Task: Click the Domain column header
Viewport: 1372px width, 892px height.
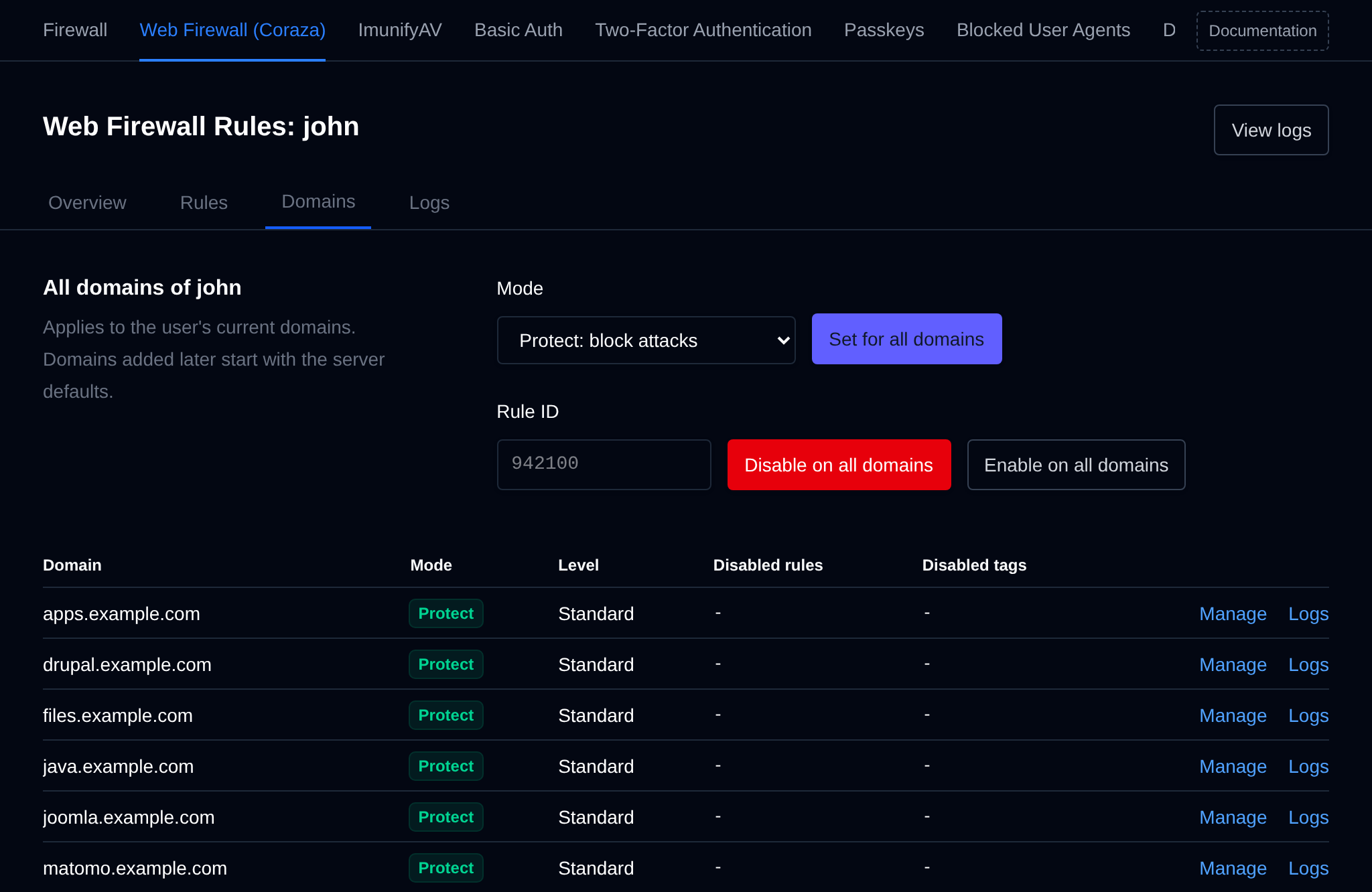Action: pyautogui.click(x=72, y=565)
